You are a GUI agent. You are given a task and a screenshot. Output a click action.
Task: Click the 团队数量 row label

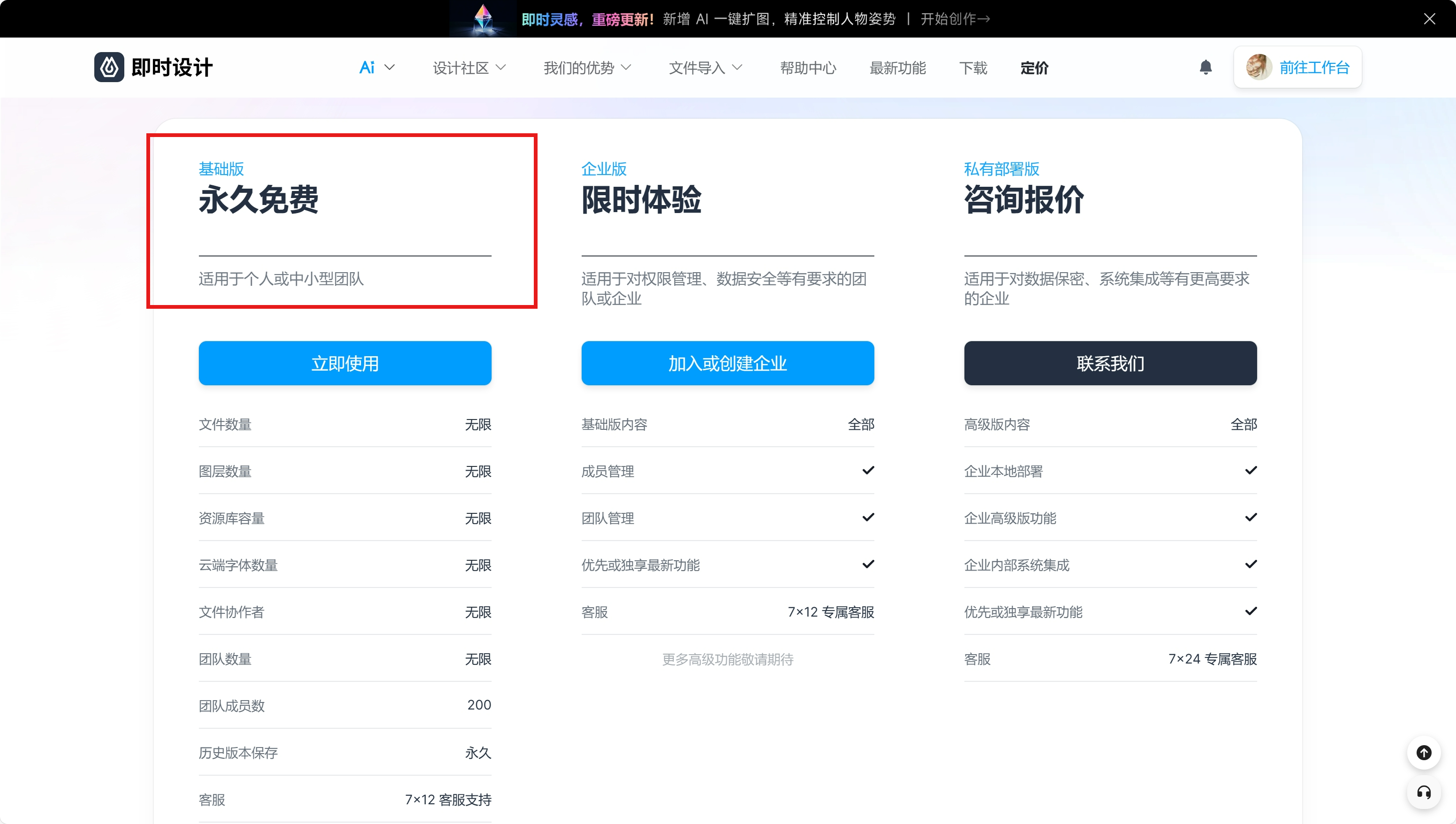click(x=225, y=659)
